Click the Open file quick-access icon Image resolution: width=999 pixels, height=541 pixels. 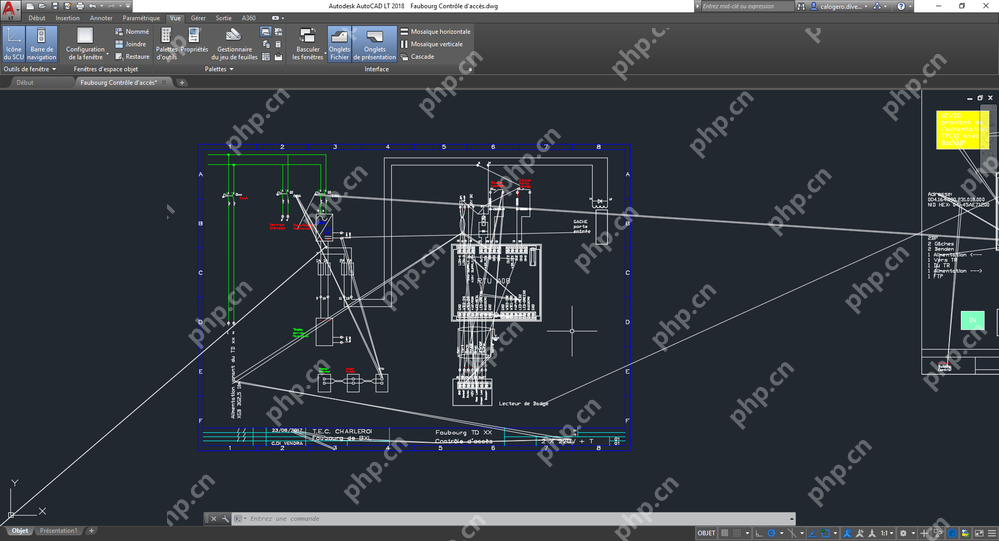click(42, 6)
